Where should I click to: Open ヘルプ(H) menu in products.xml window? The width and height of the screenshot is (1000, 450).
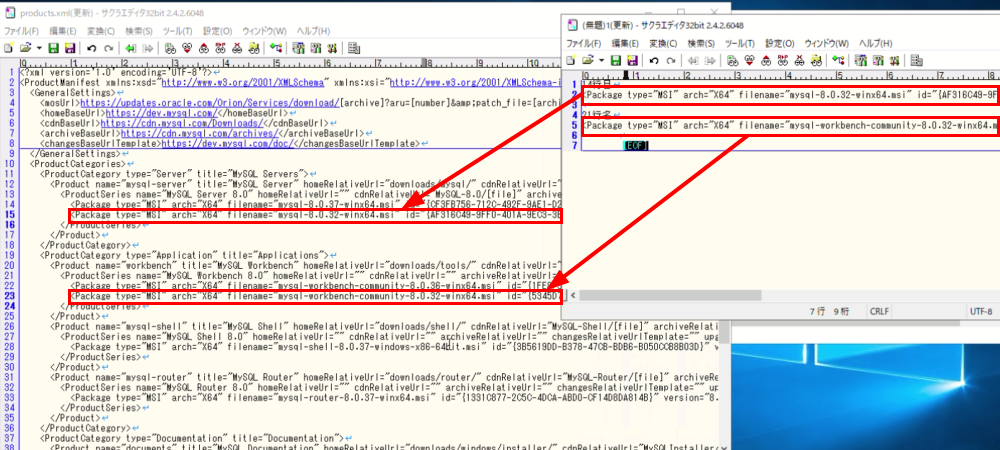tap(314, 31)
